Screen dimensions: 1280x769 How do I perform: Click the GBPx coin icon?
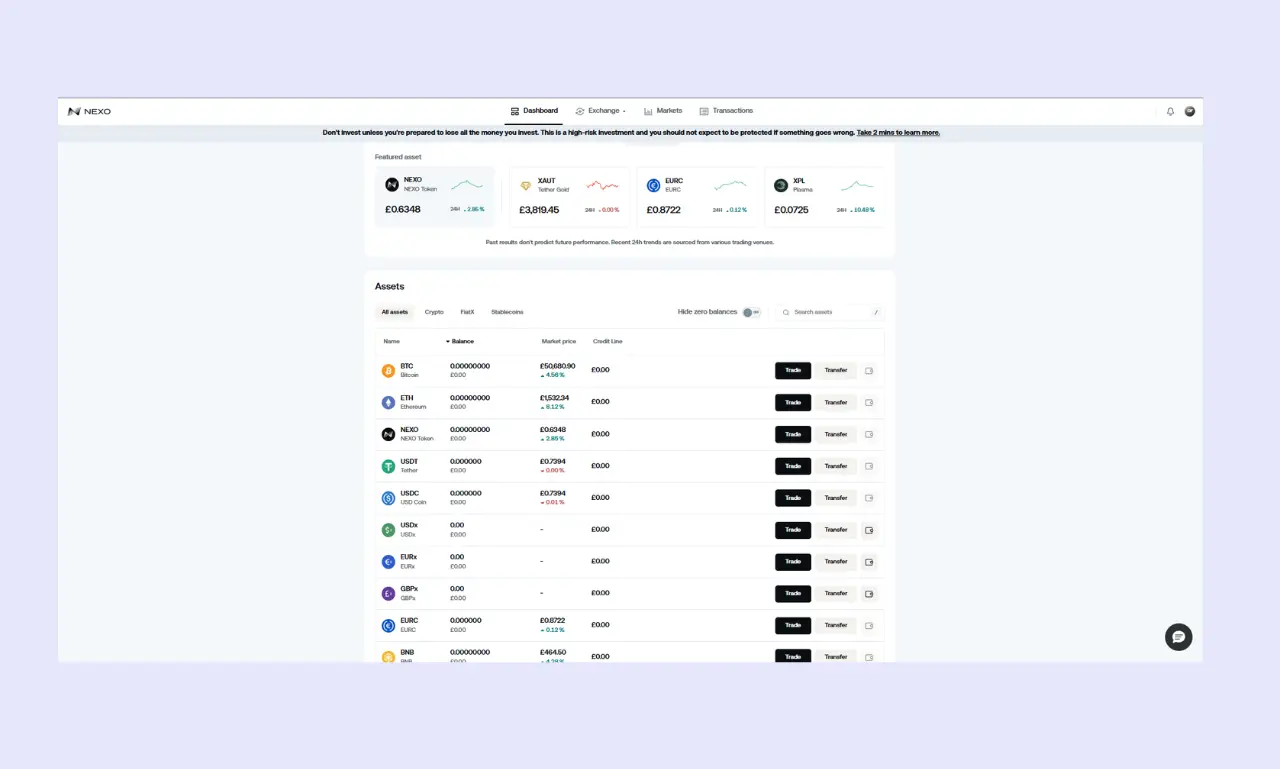[388, 594]
